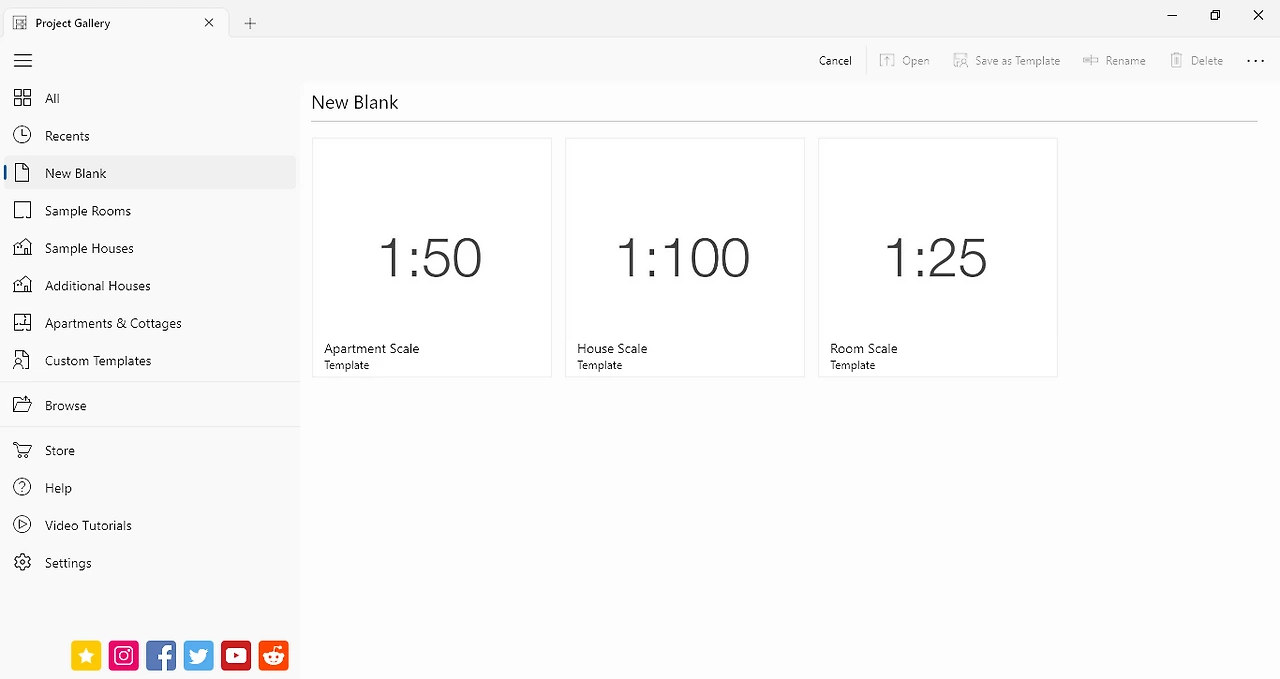Click the New Blank heading
Image resolution: width=1280 pixels, height=679 pixels.
pyautogui.click(x=355, y=102)
